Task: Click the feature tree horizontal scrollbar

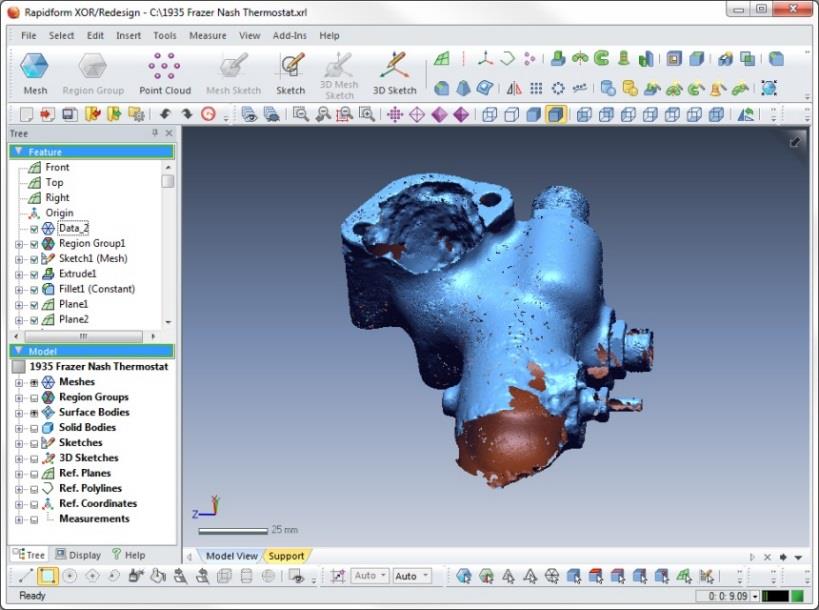Action: 84,336
